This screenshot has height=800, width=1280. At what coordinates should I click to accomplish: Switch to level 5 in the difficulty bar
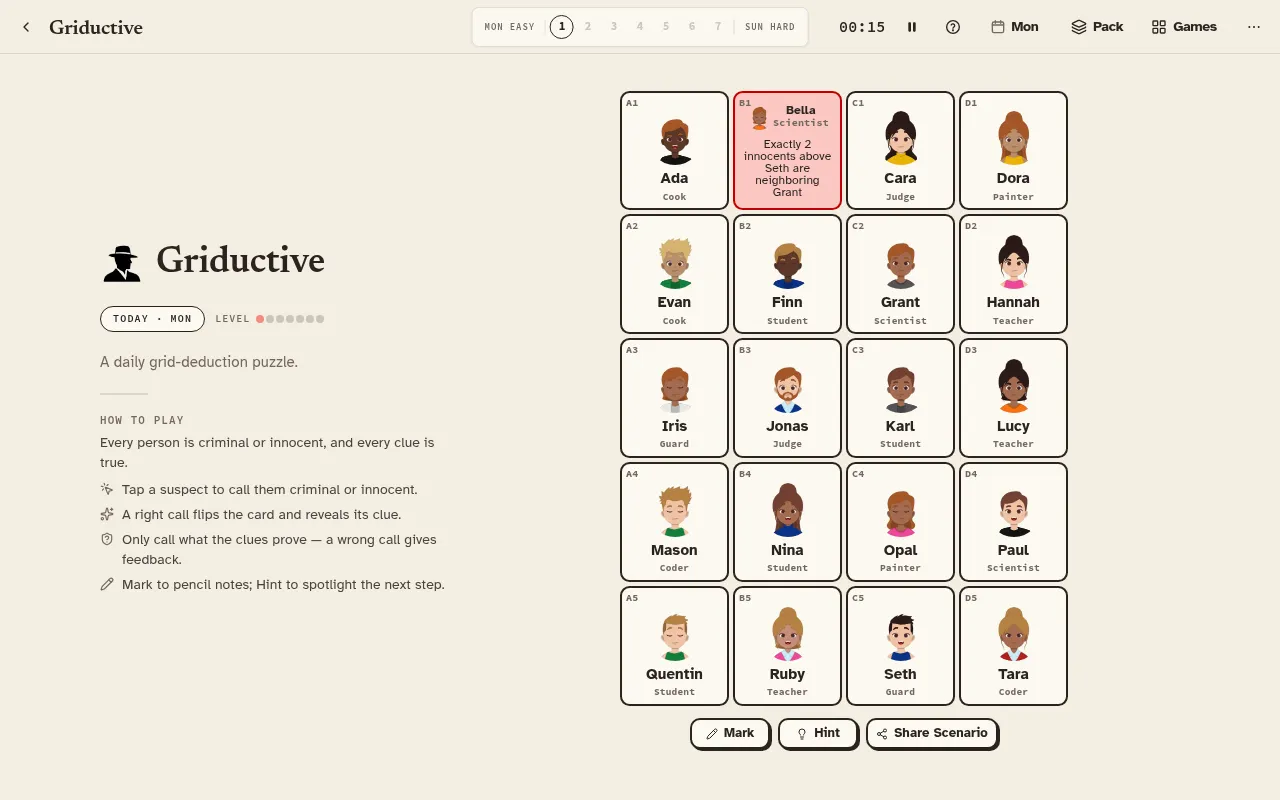point(666,27)
